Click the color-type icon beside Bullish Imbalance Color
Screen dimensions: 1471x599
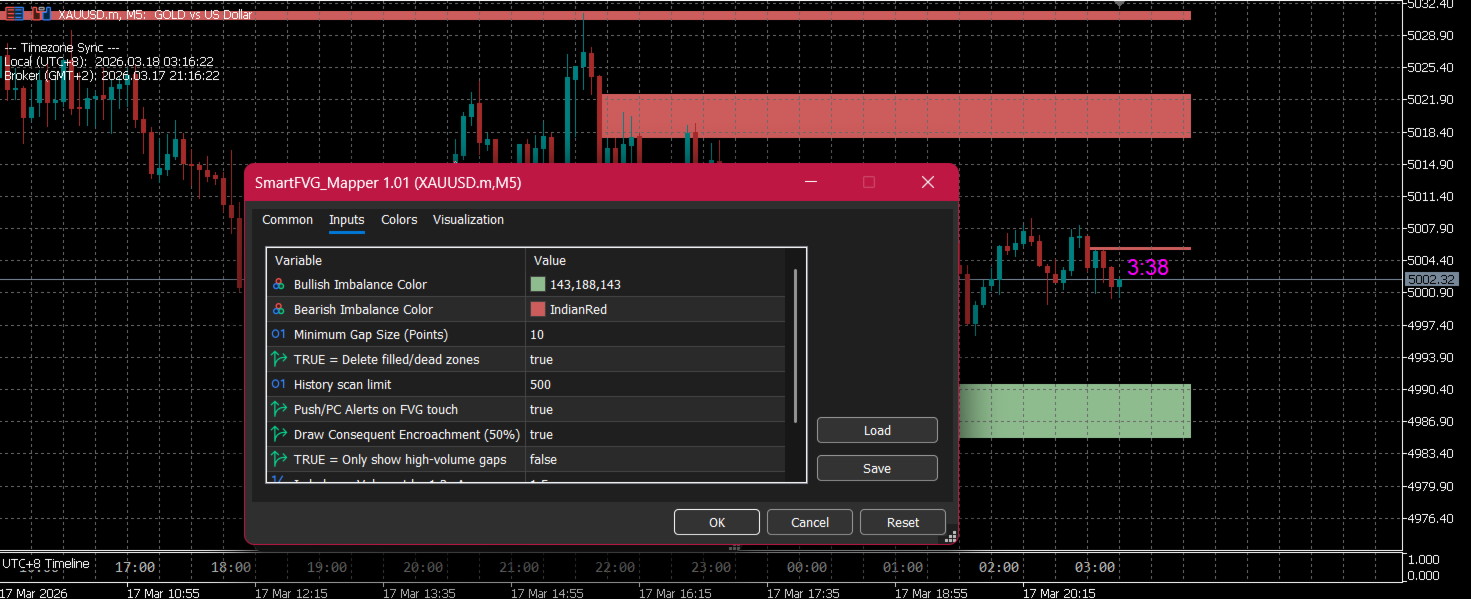[x=279, y=285]
